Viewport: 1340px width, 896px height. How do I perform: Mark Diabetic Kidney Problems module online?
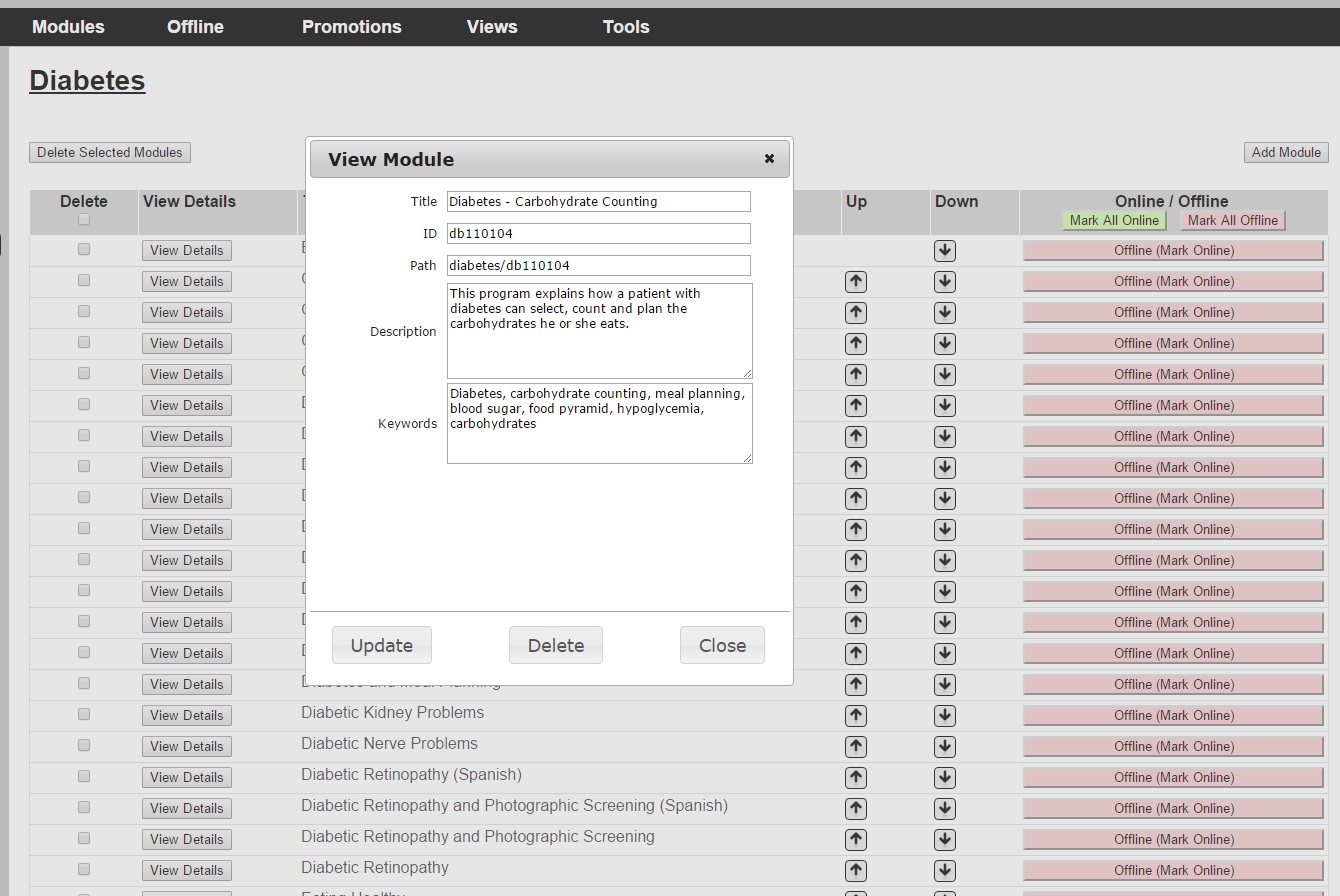(1173, 716)
